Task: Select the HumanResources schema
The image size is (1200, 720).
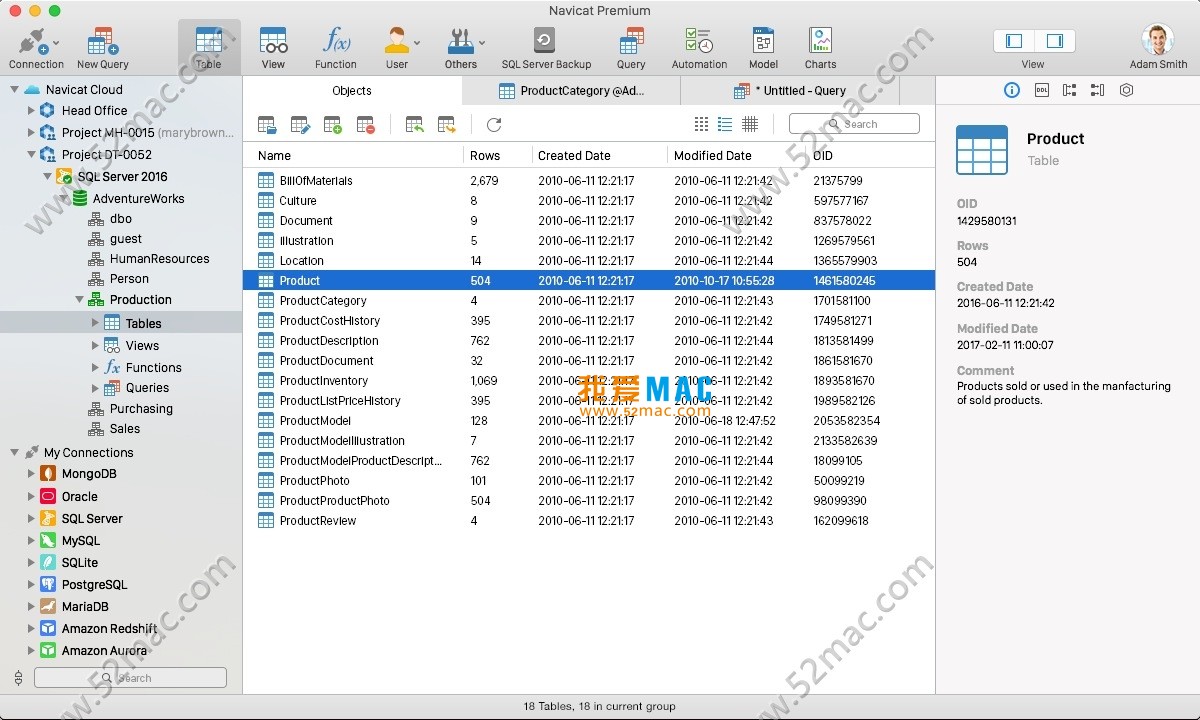Action: click(x=159, y=259)
